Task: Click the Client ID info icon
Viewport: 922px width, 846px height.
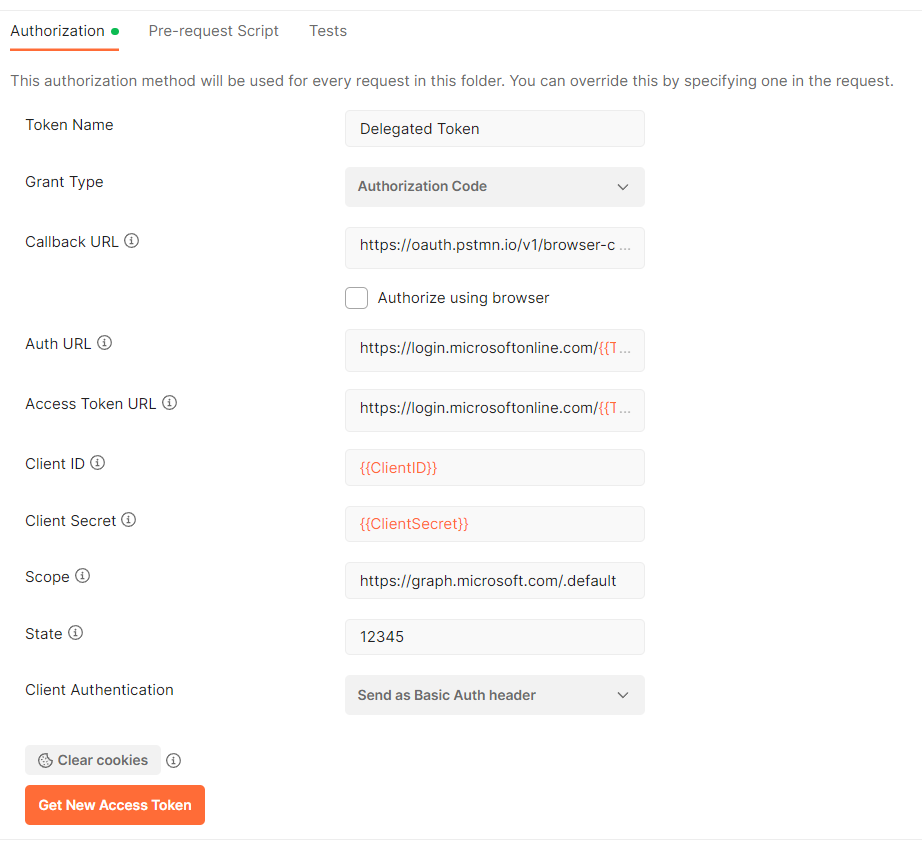Action: [x=98, y=463]
